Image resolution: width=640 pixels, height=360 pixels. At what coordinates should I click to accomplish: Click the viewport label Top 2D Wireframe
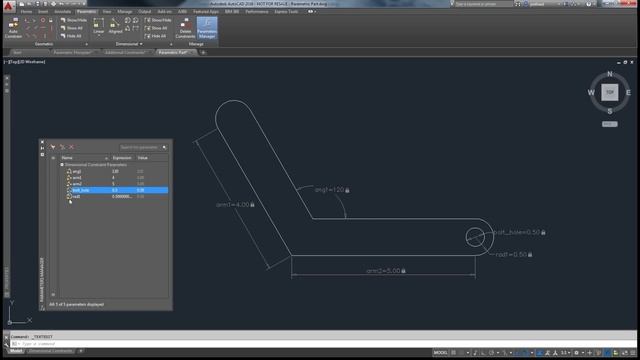pos(25,62)
